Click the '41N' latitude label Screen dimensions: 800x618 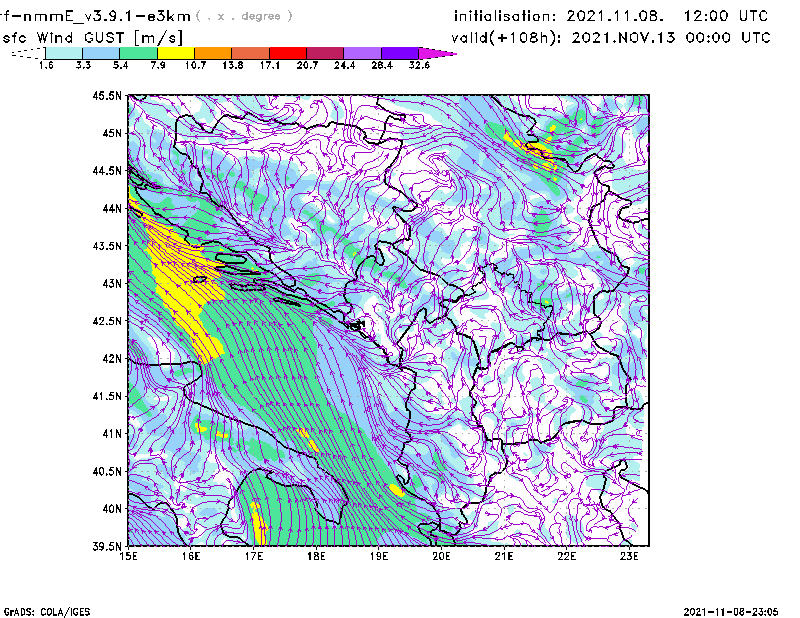(x=112, y=434)
